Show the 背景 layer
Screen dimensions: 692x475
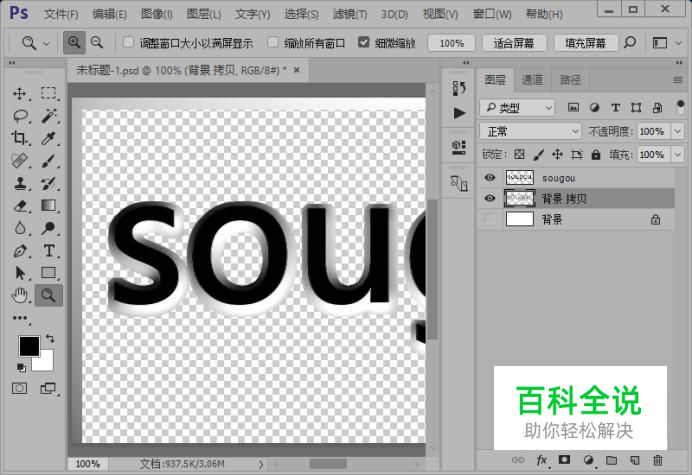[489, 219]
